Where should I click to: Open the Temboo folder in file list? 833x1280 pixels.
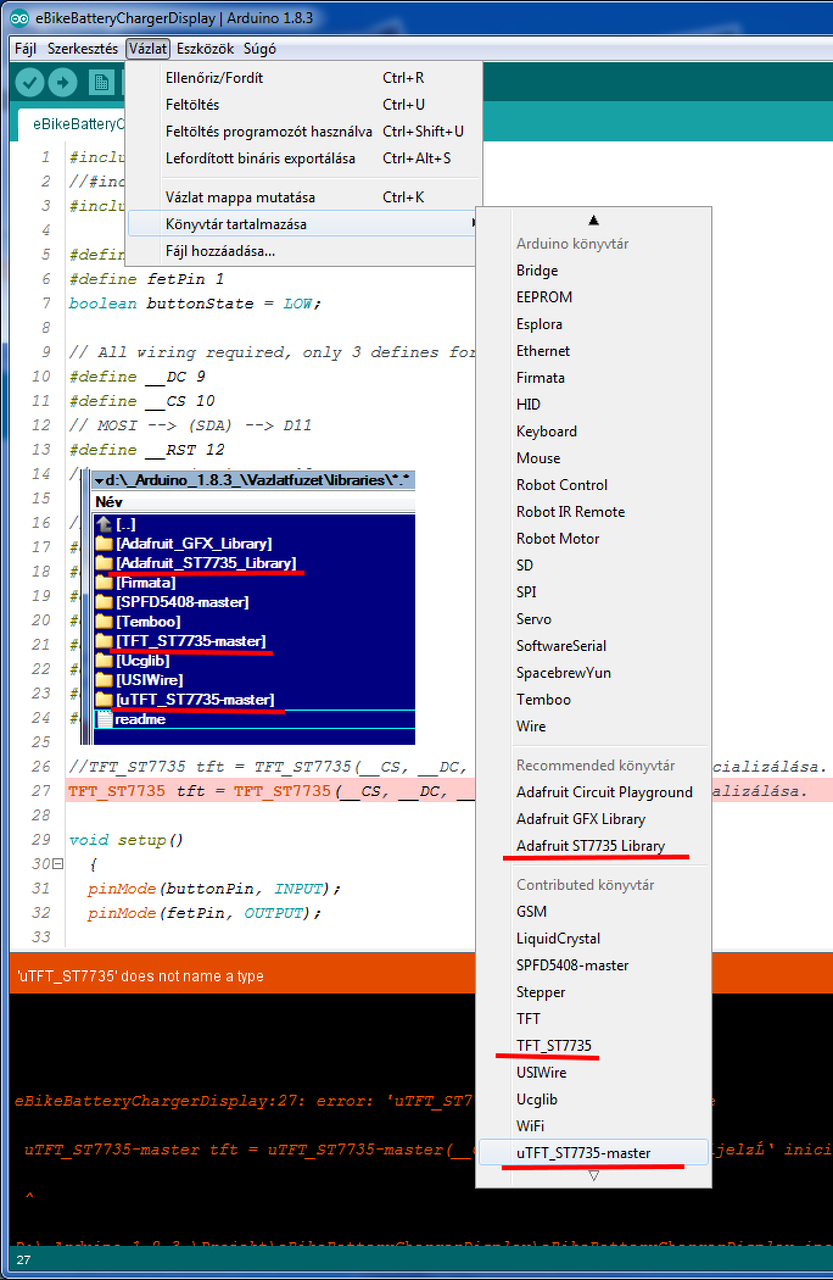point(139,621)
